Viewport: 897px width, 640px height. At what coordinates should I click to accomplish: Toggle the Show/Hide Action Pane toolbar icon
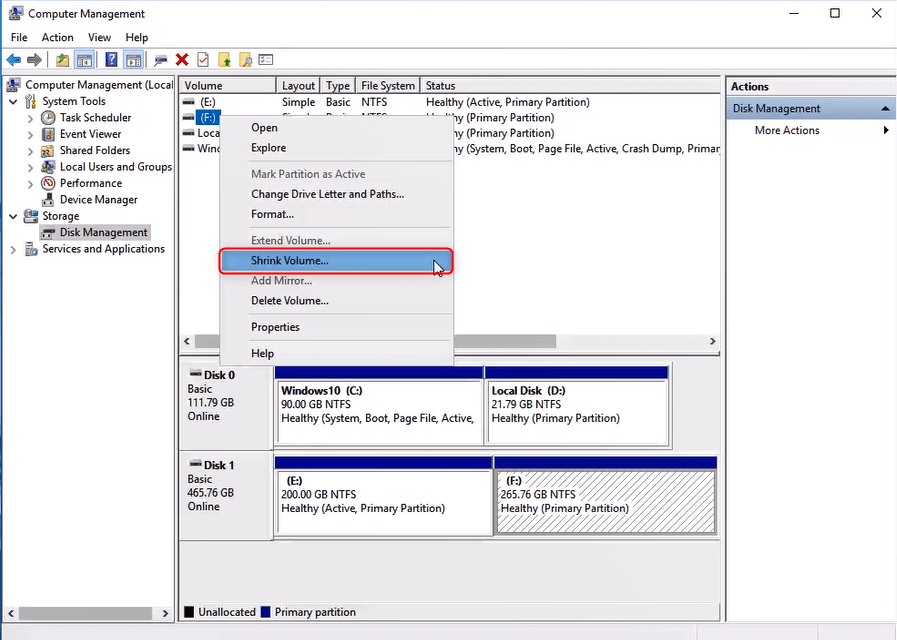133,59
